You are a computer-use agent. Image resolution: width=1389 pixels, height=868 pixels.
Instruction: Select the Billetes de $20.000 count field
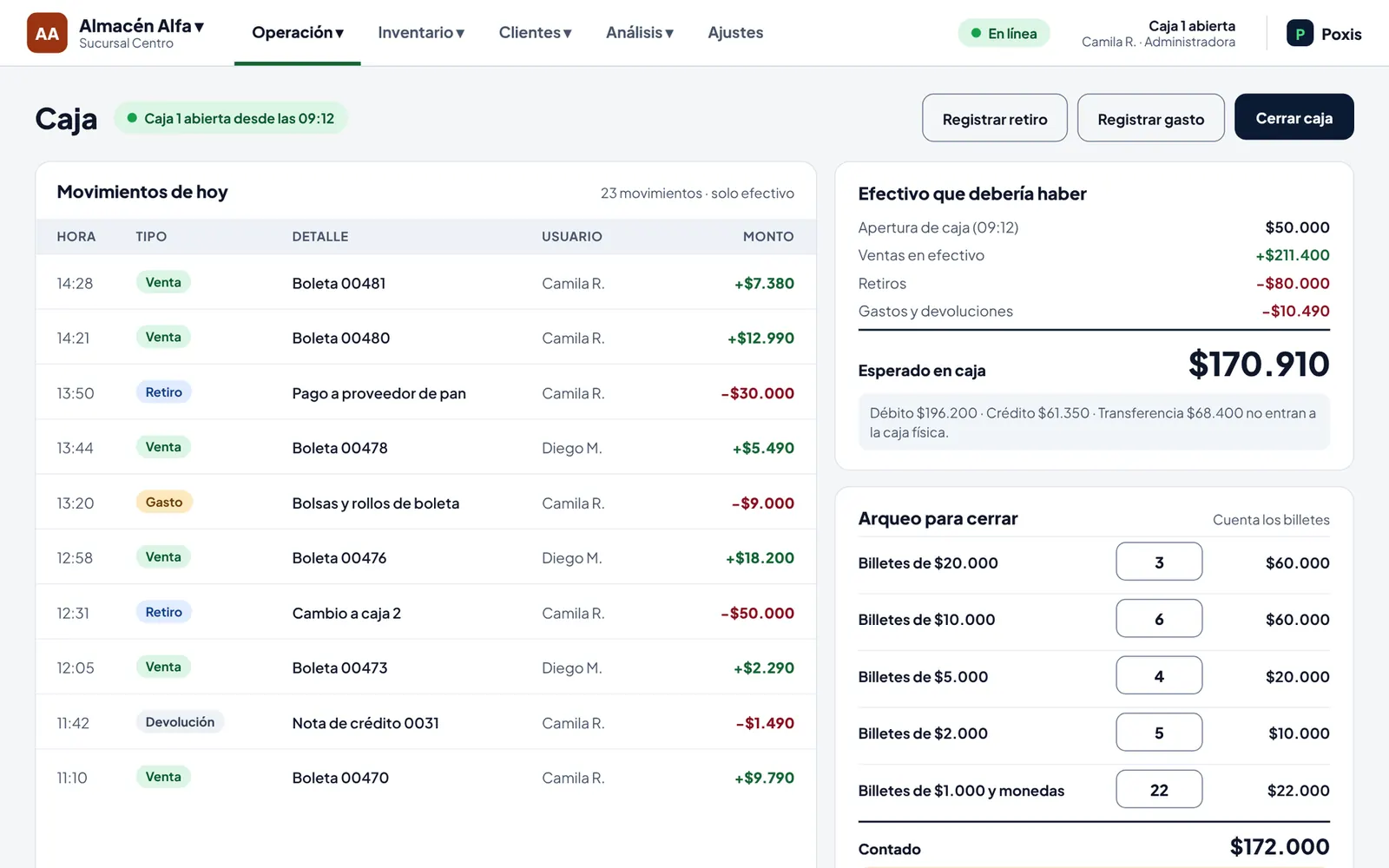pyautogui.click(x=1159, y=562)
